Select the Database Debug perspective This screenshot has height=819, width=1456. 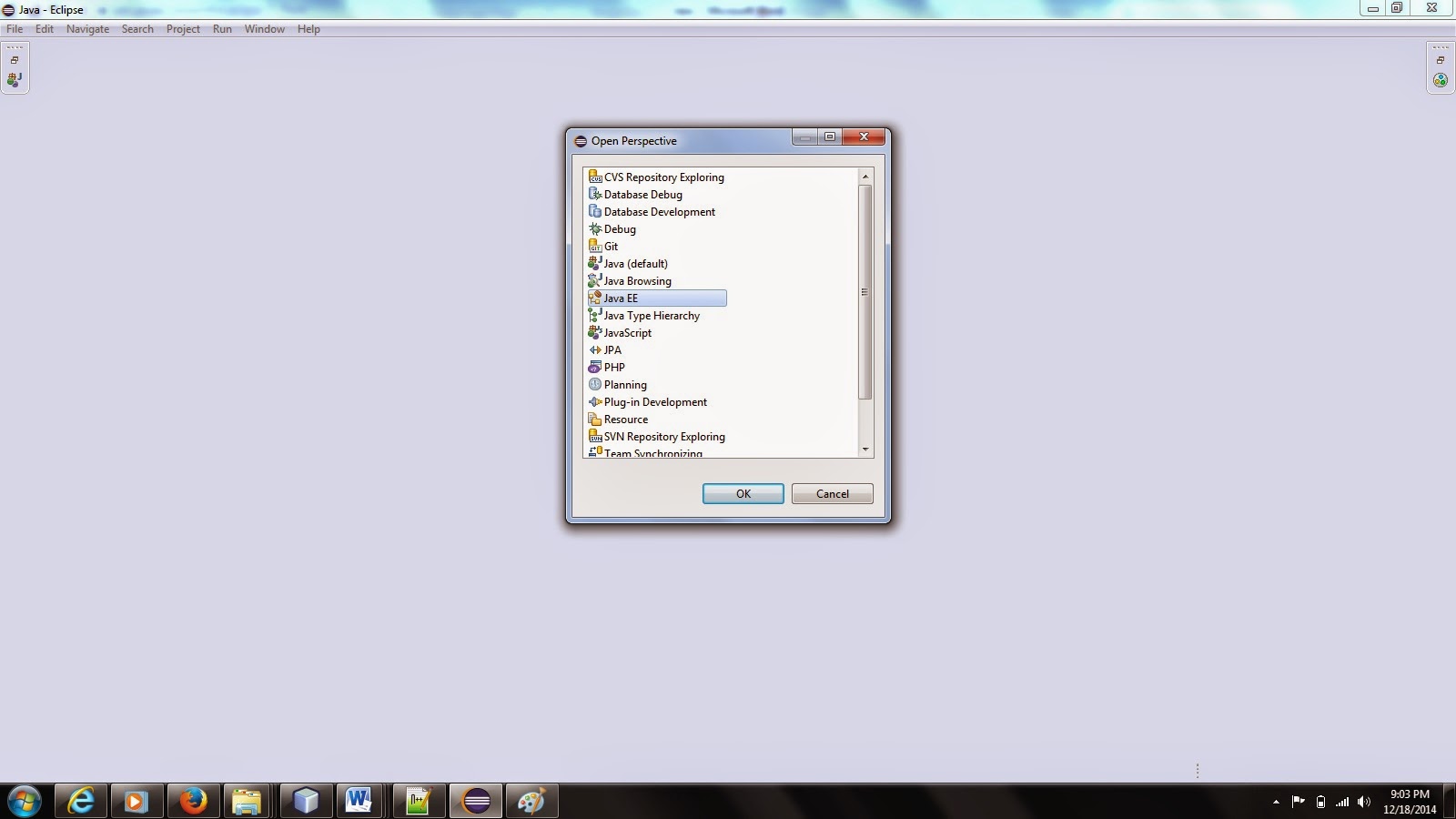point(635,195)
